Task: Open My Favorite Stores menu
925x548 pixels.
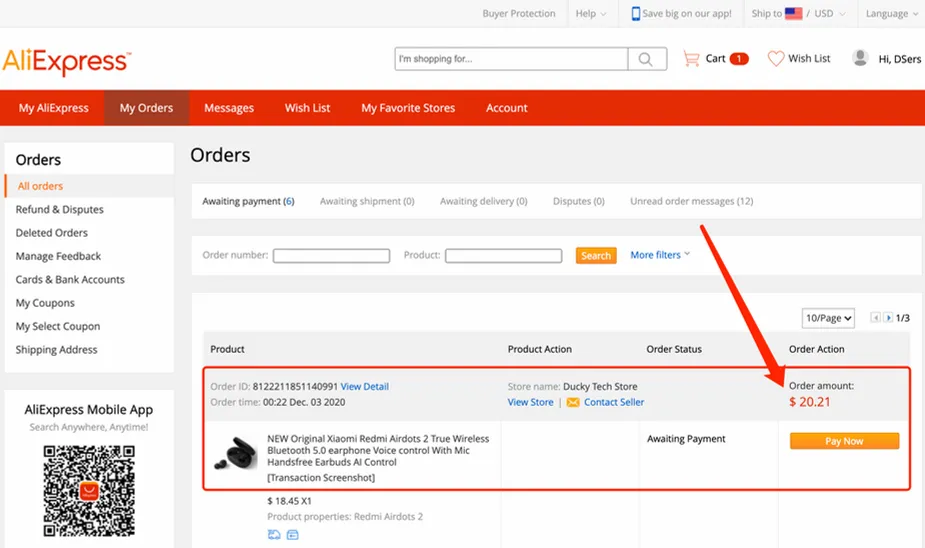Action: [408, 108]
